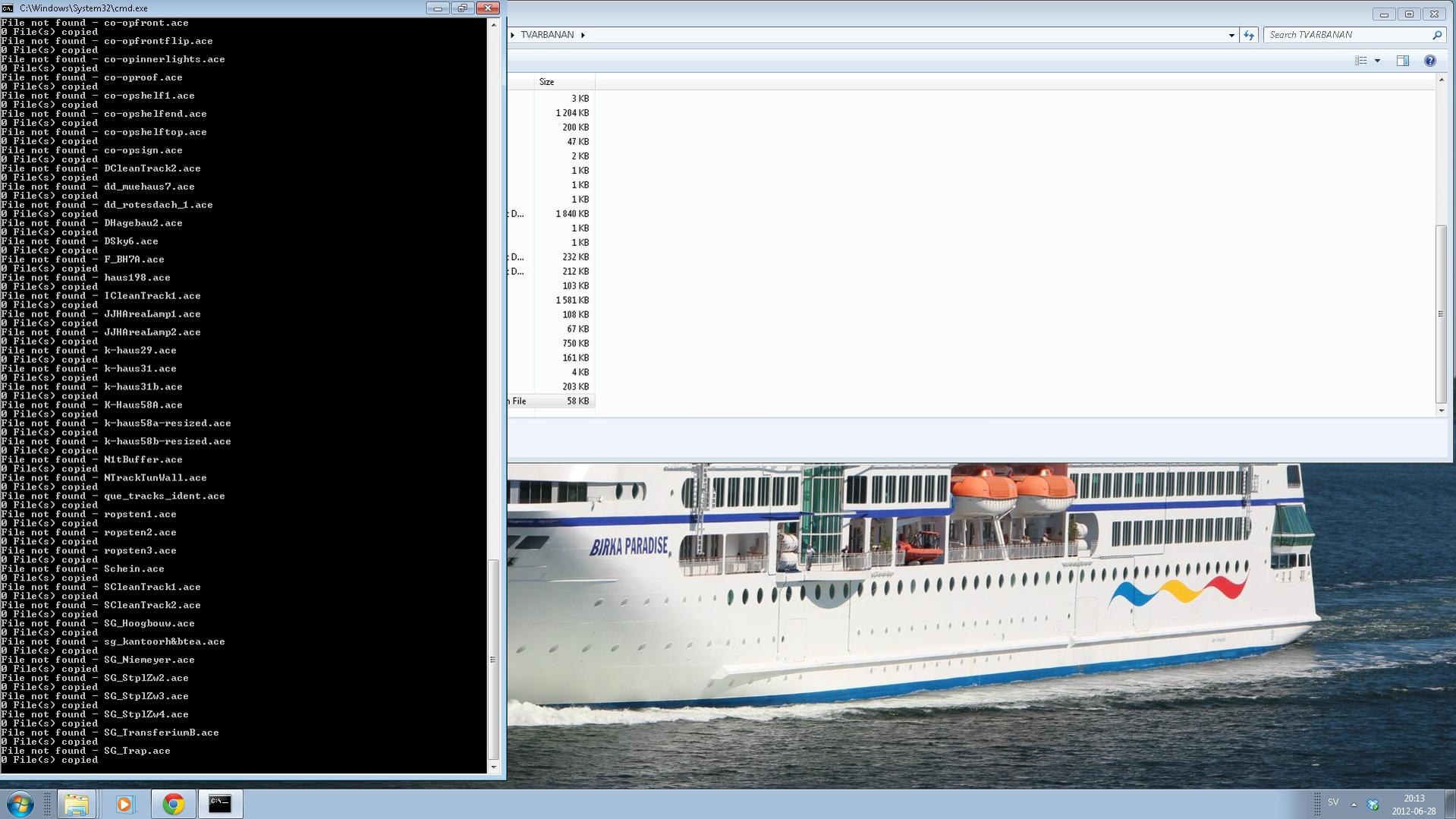Click the cmd.exe title bar icon
The height and width of the screenshot is (819, 1456).
8,8
